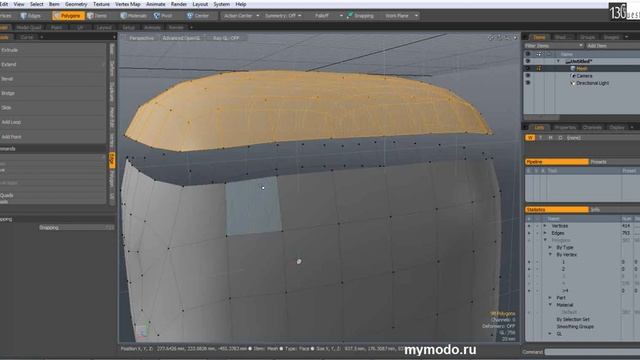Select Edges selection mode icon
The width and height of the screenshot is (640, 360).
point(24,16)
